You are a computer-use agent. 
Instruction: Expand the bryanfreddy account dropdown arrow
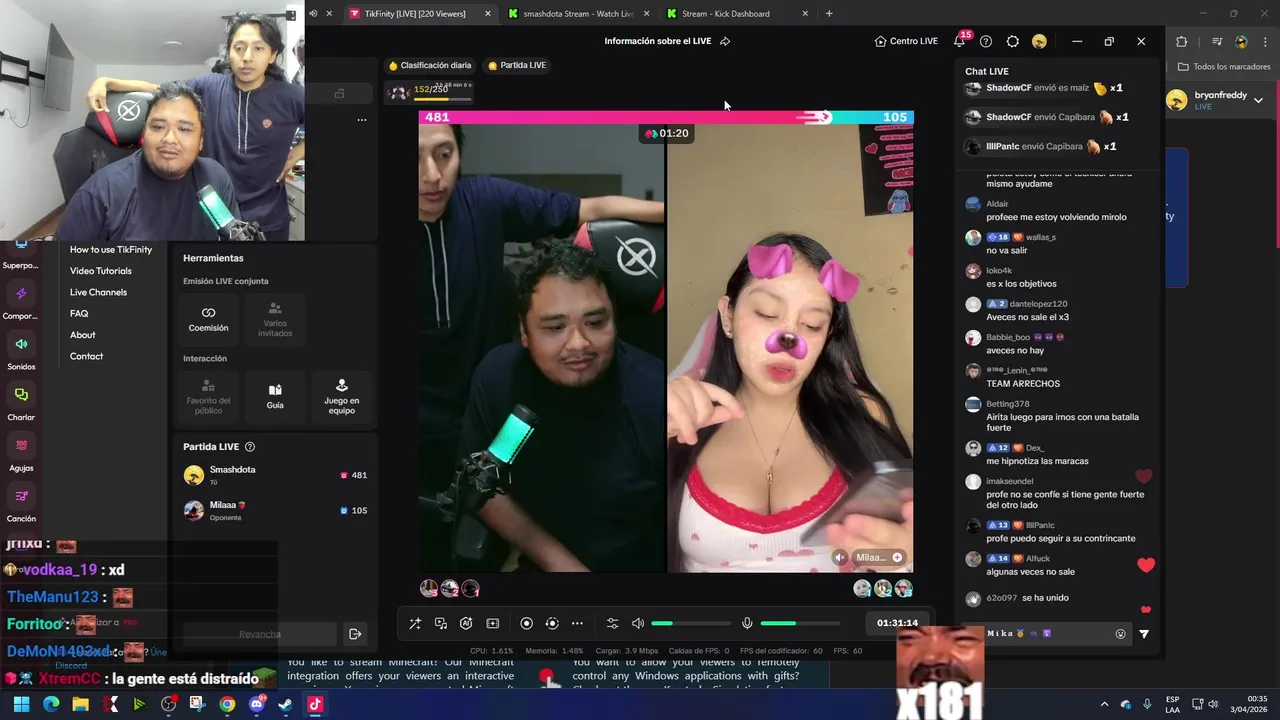click(x=1258, y=100)
